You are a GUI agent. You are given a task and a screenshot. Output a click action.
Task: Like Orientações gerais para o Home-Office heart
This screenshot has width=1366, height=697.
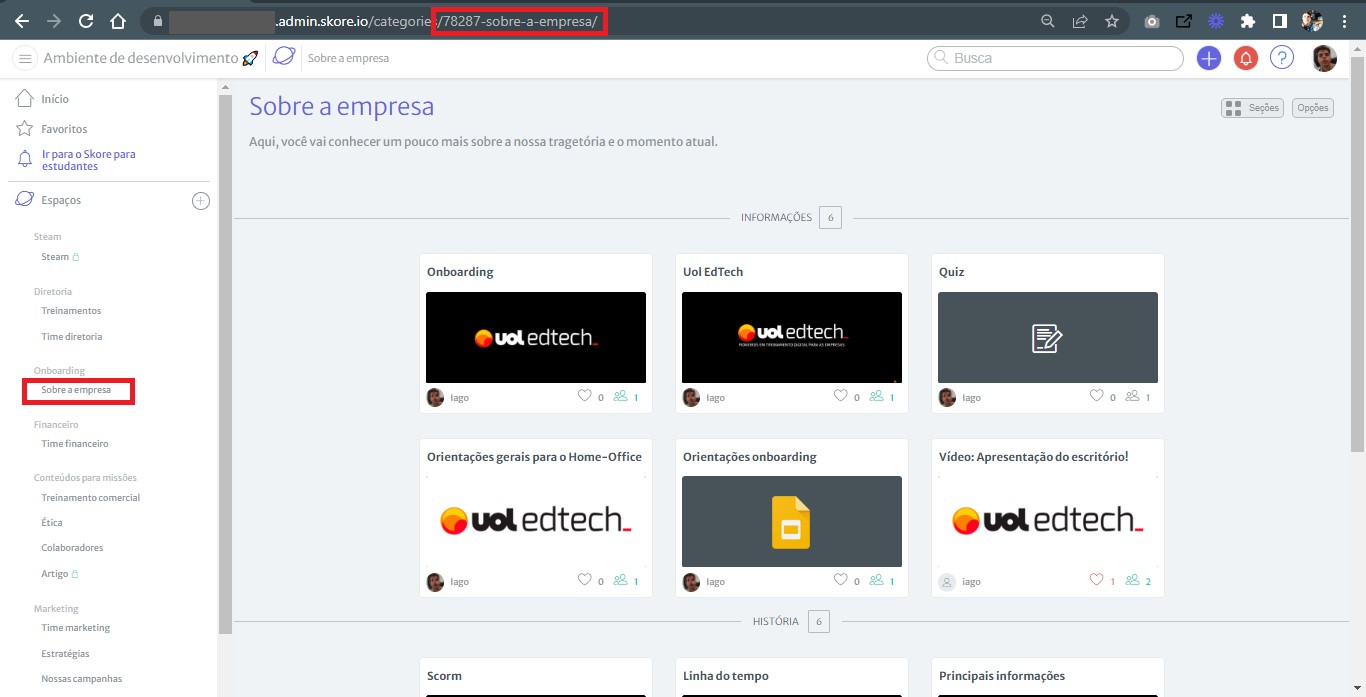click(585, 580)
